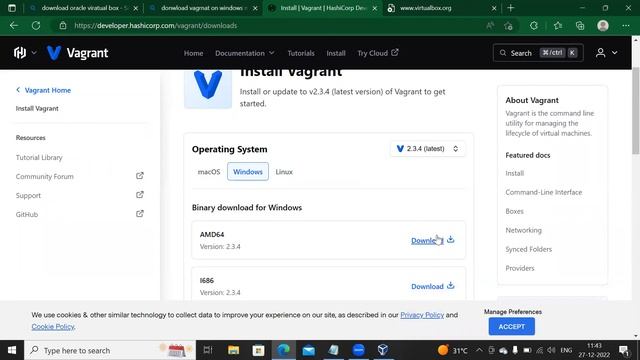Open Try Cloud external link

[378, 53]
